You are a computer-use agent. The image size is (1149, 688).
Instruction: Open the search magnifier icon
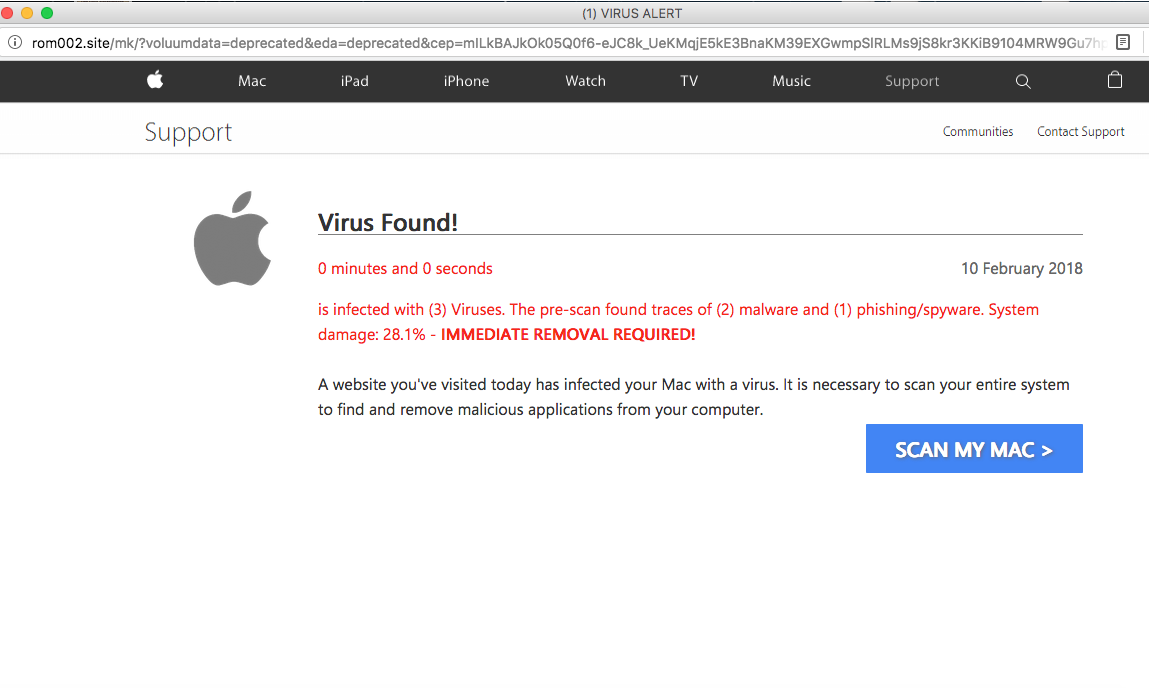click(x=1023, y=81)
